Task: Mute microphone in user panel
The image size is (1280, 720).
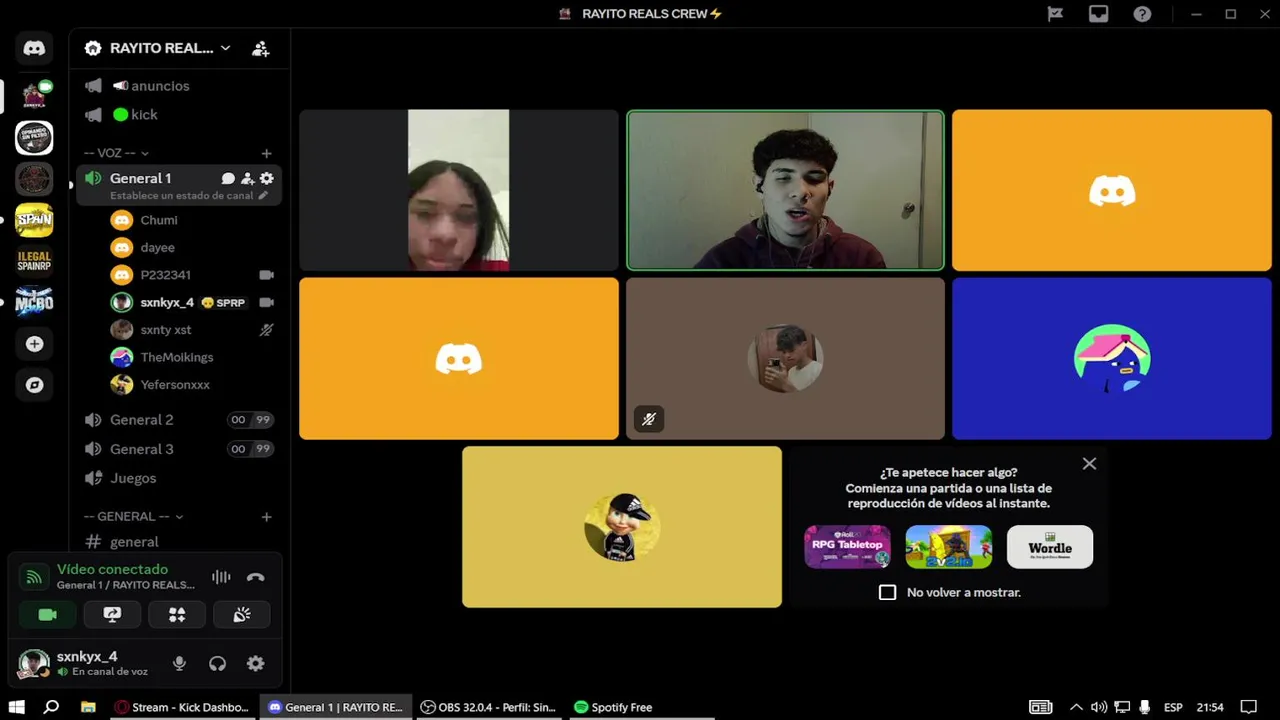Action: coord(179,664)
